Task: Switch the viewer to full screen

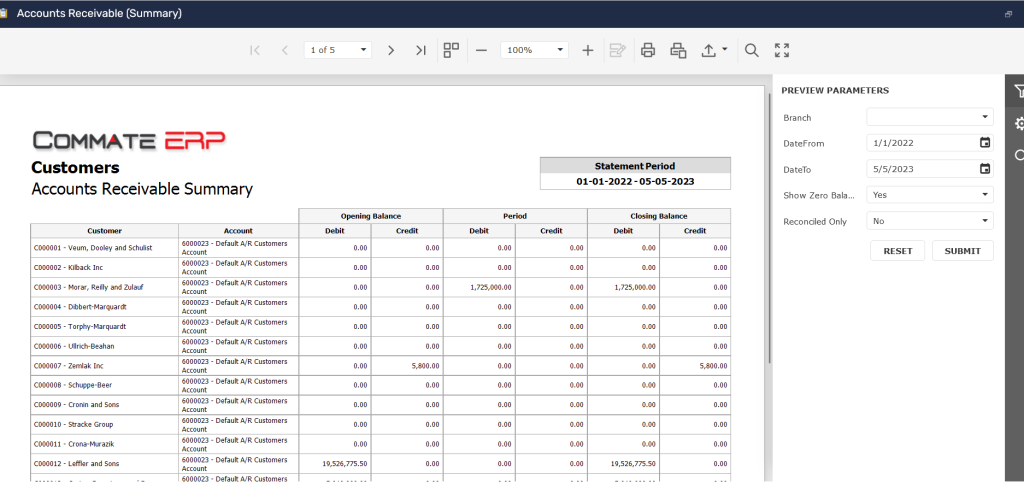Action: [782, 50]
